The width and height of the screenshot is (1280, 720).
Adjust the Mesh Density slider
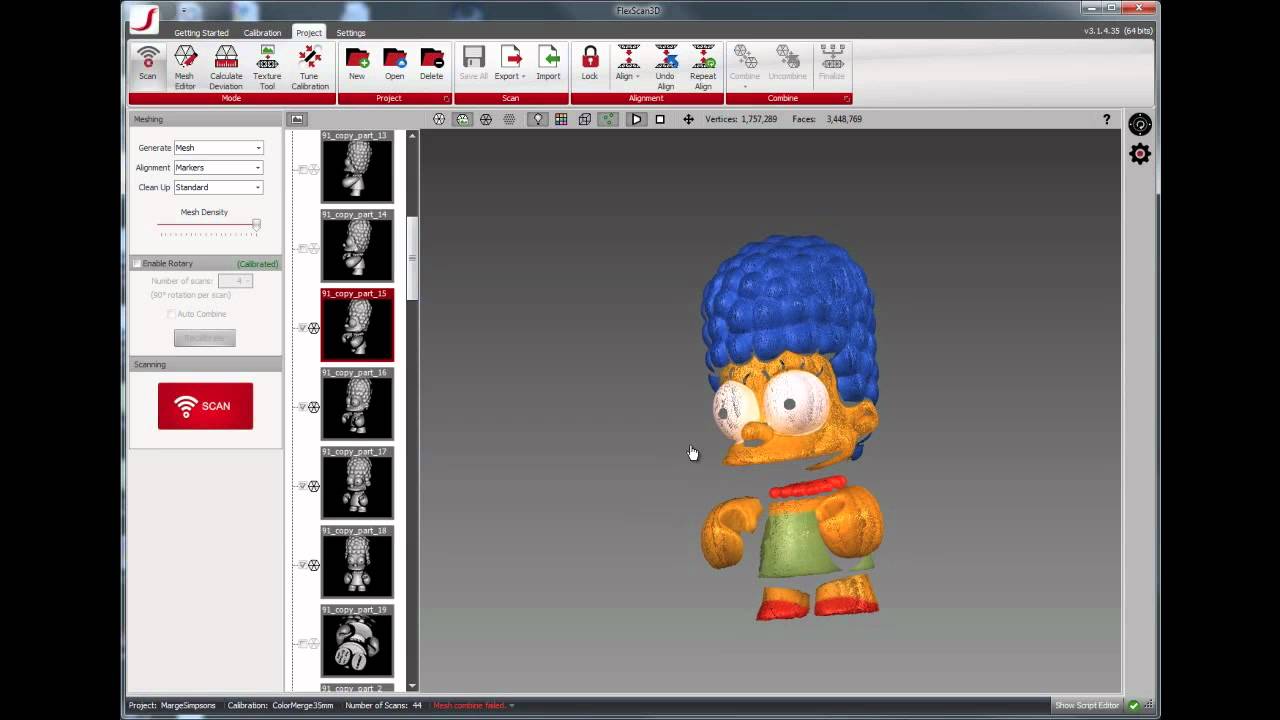point(256,225)
